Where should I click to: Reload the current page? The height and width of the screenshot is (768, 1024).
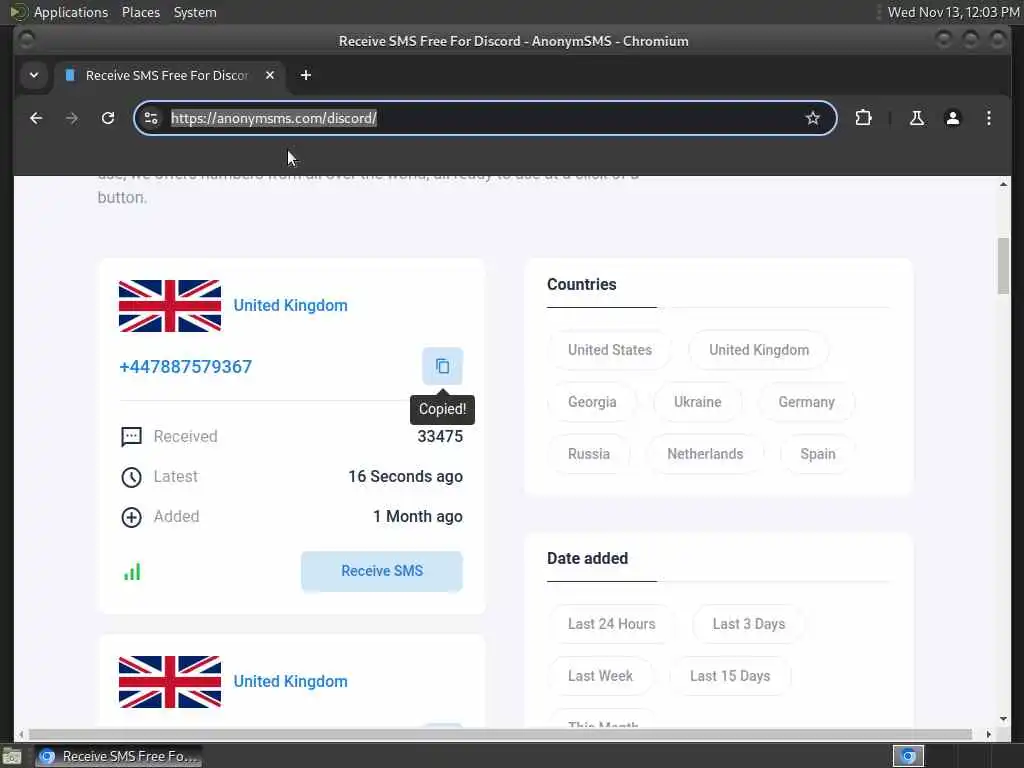pyautogui.click(x=108, y=118)
